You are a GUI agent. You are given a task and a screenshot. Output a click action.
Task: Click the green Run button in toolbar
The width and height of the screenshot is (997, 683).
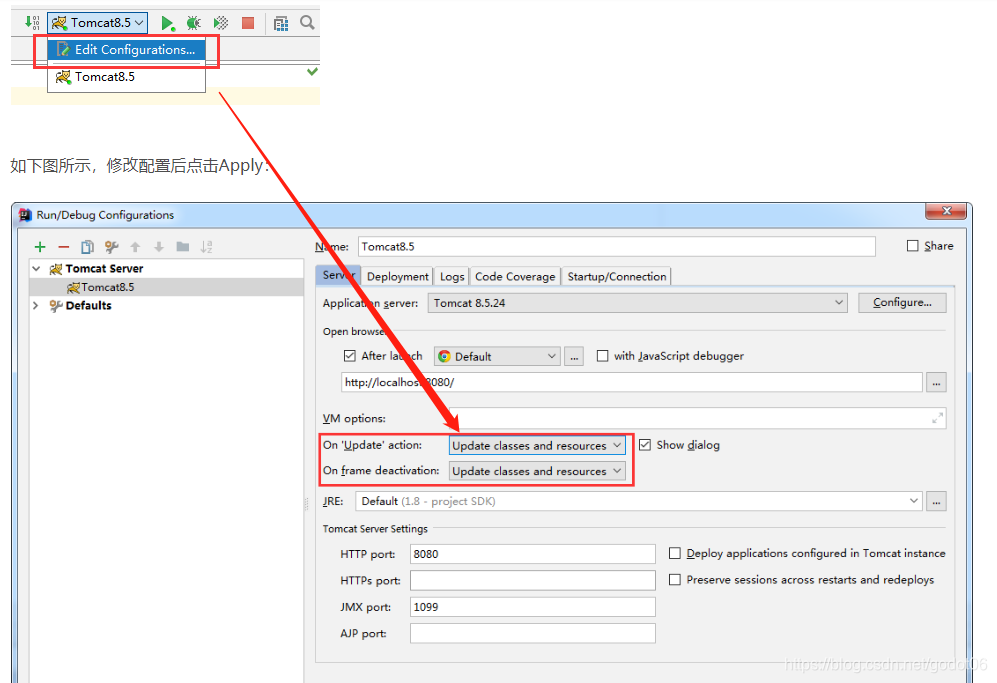tap(167, 24)
